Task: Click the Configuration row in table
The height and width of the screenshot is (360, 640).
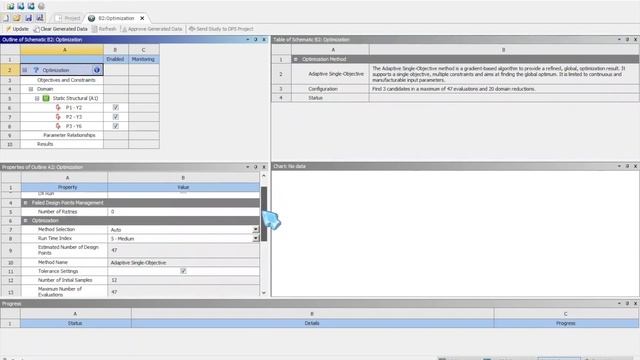Action: pyautogui.click(x=455, y=89)
